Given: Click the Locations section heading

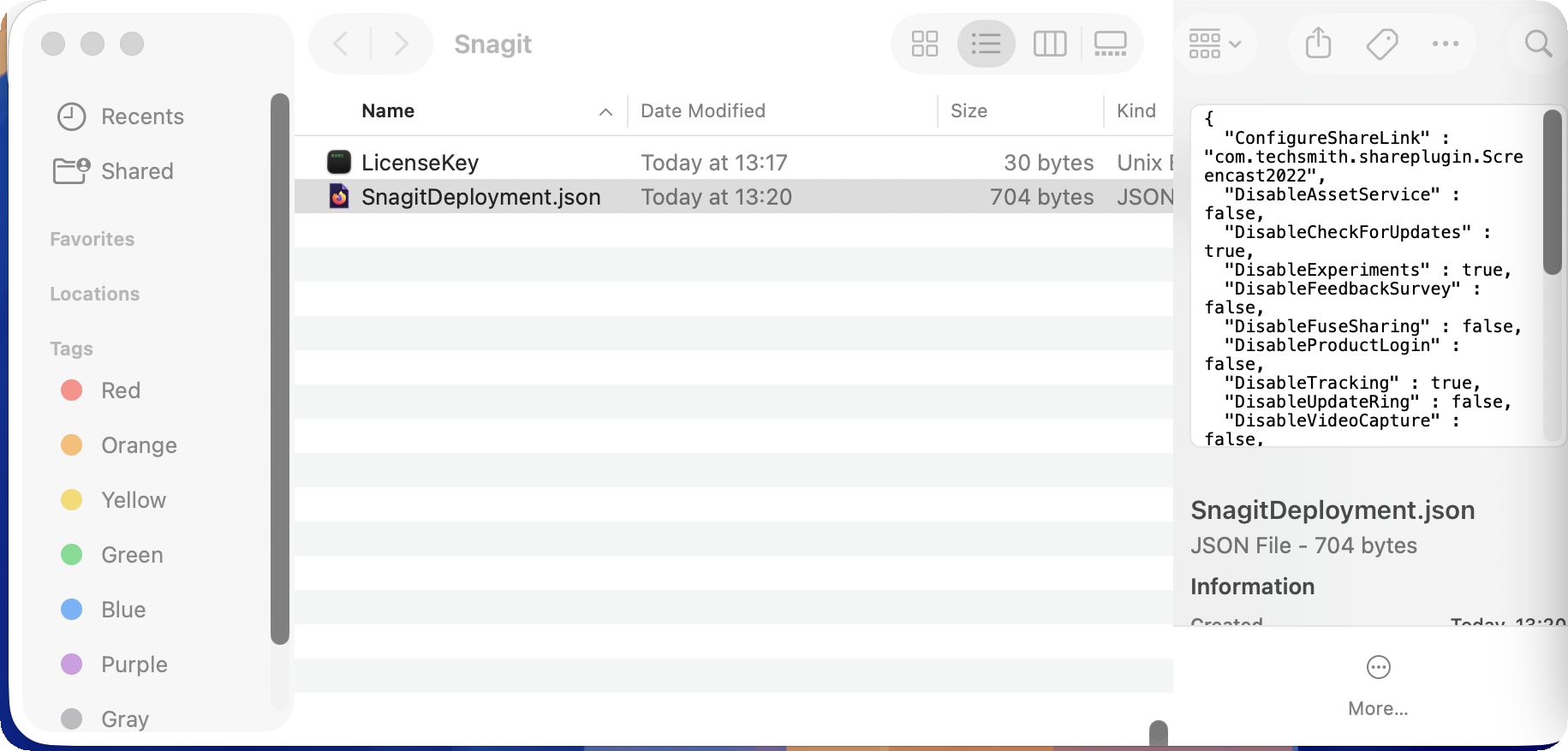Looking at the screenshot, I should click(94, 295).
